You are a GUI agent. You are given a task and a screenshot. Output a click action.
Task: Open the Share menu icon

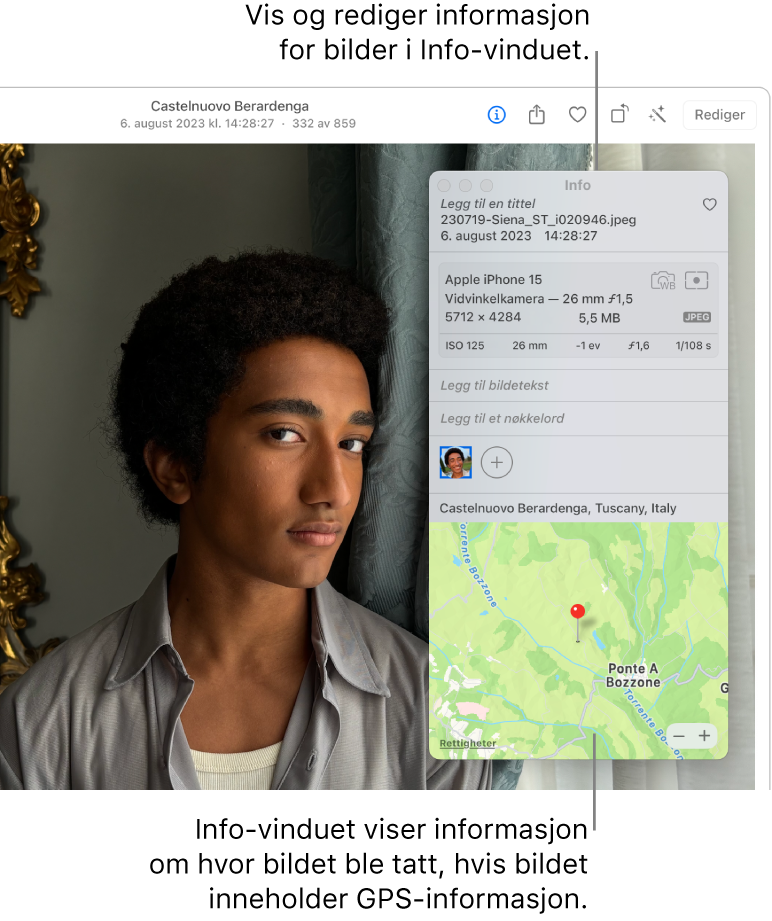(x=536, y=114)
